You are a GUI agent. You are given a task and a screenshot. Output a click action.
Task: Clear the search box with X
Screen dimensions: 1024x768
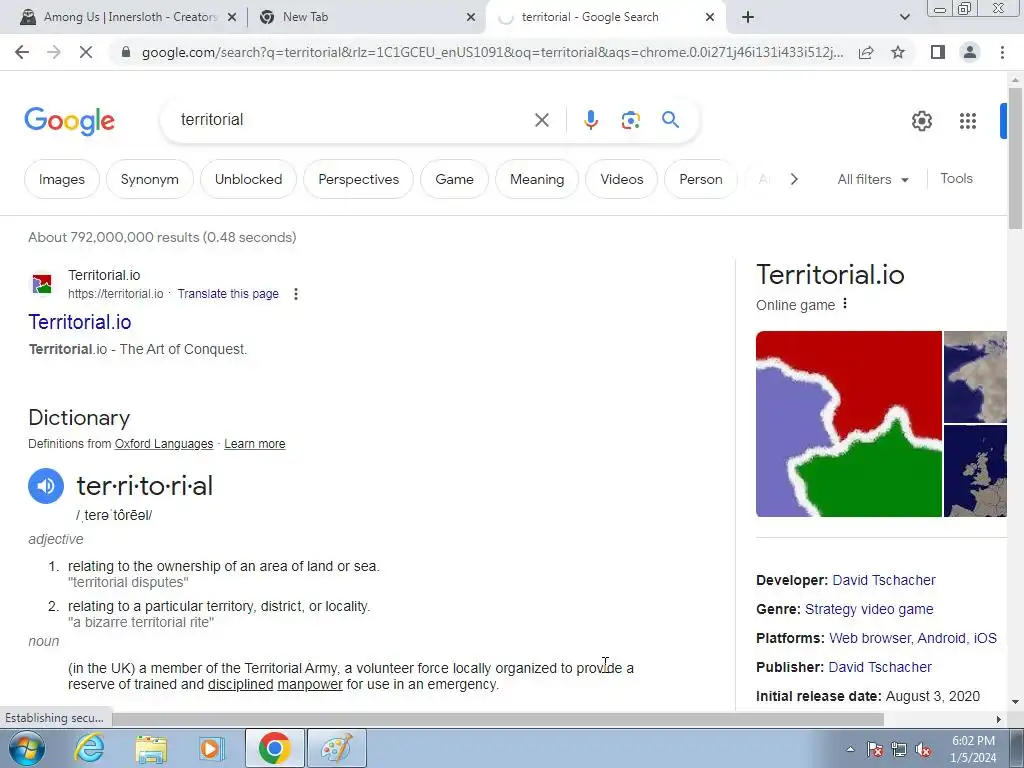tap(541, 120)
